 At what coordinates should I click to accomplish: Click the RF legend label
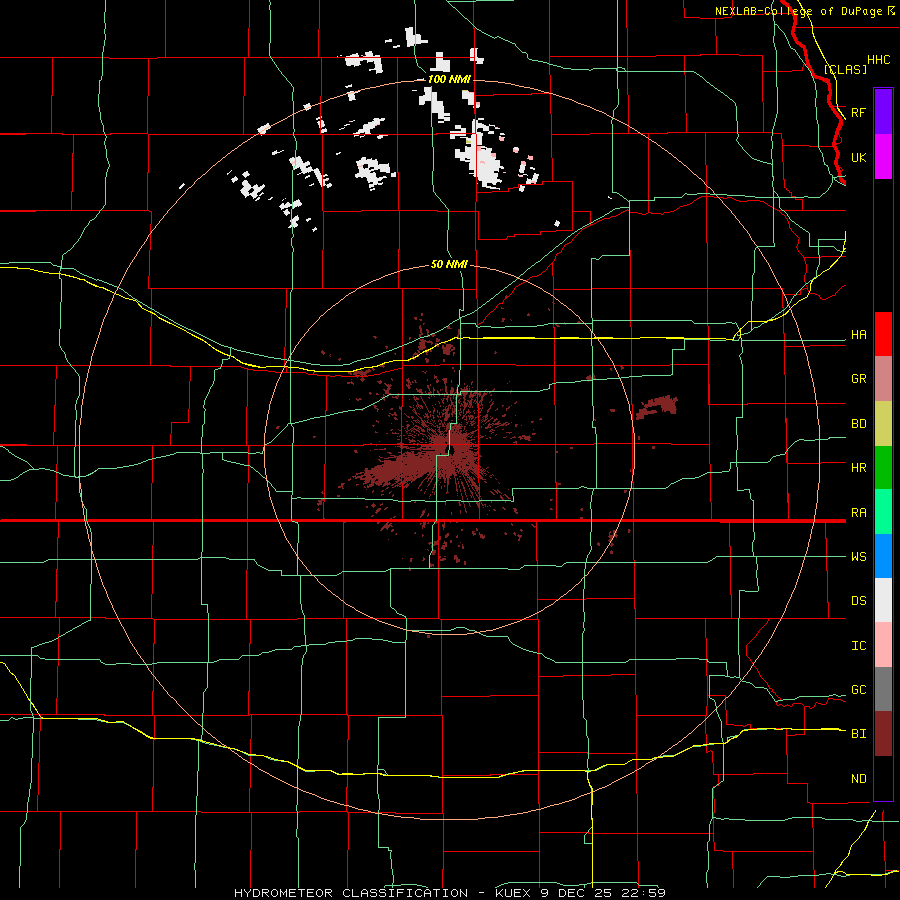[x=858, y=112]
